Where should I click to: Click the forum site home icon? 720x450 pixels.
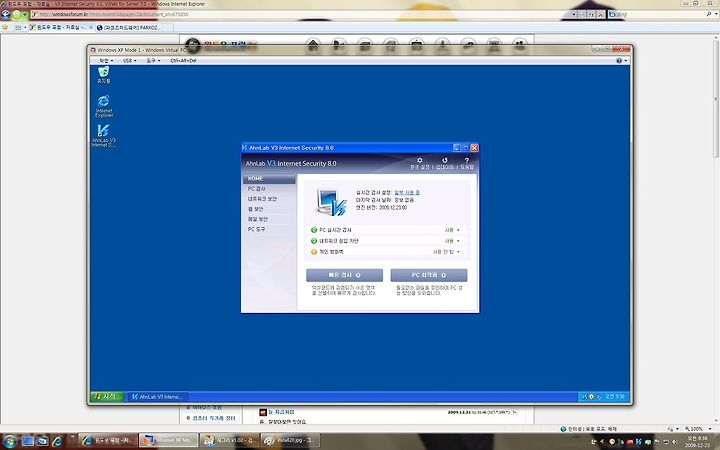point(313,45)
